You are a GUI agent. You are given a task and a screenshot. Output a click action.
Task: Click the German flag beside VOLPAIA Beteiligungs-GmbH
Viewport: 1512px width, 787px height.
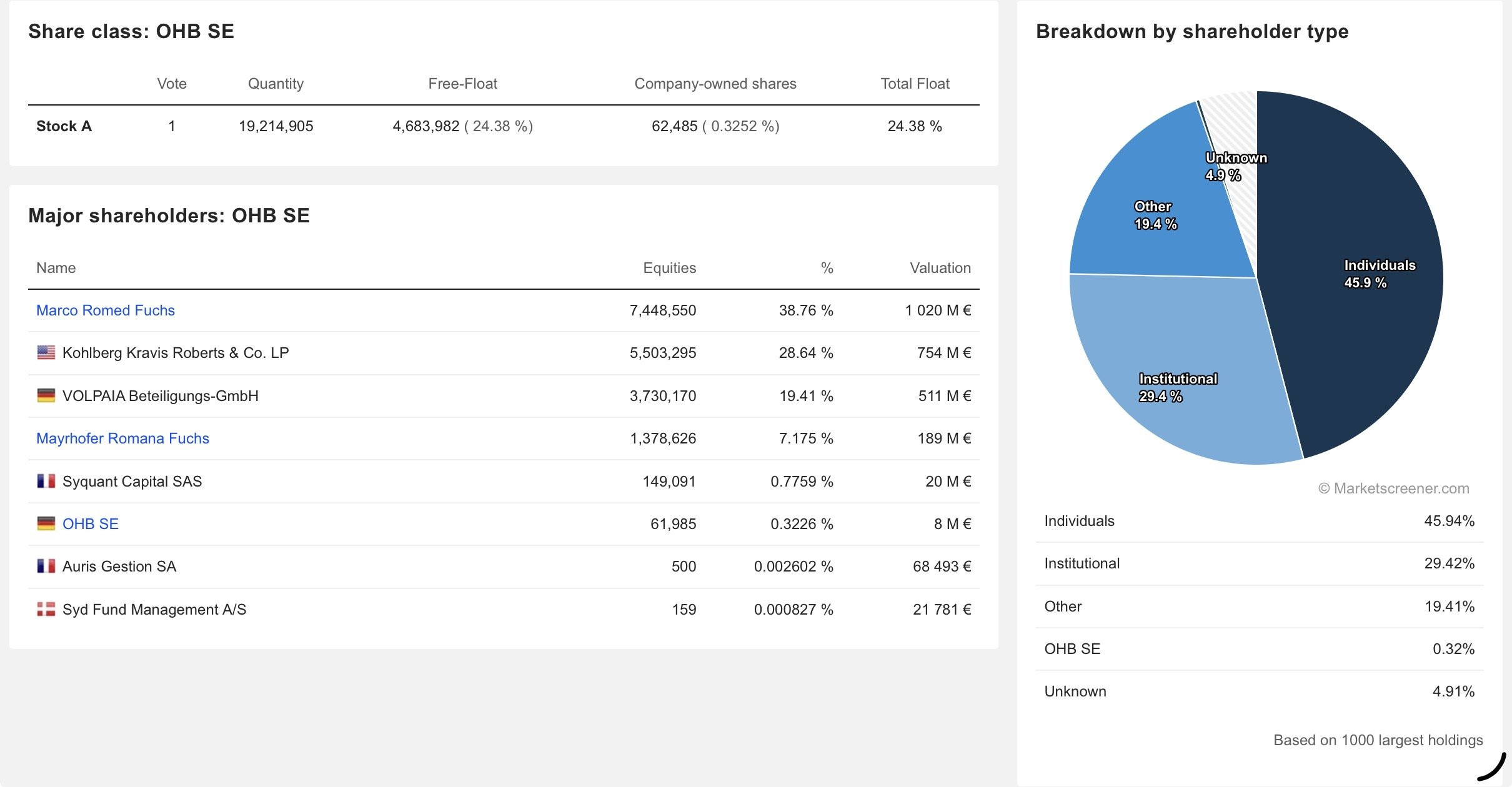click(x=46, y=396)
